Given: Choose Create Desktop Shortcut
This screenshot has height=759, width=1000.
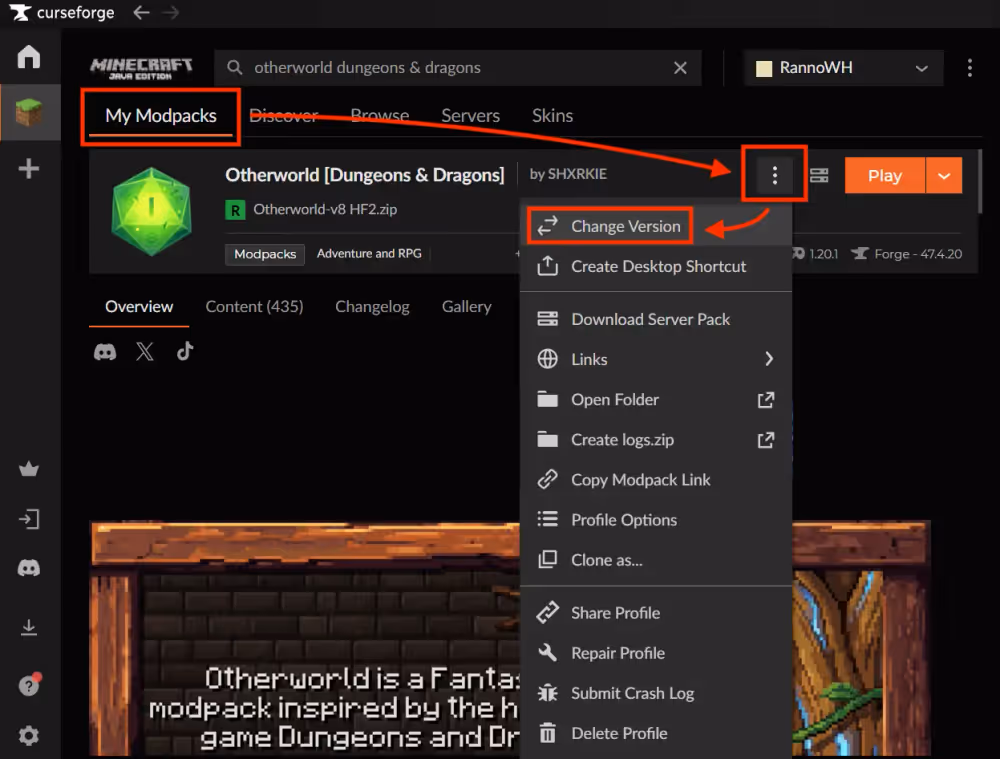Looking at the screenshot, I should [x=656, y=266].
